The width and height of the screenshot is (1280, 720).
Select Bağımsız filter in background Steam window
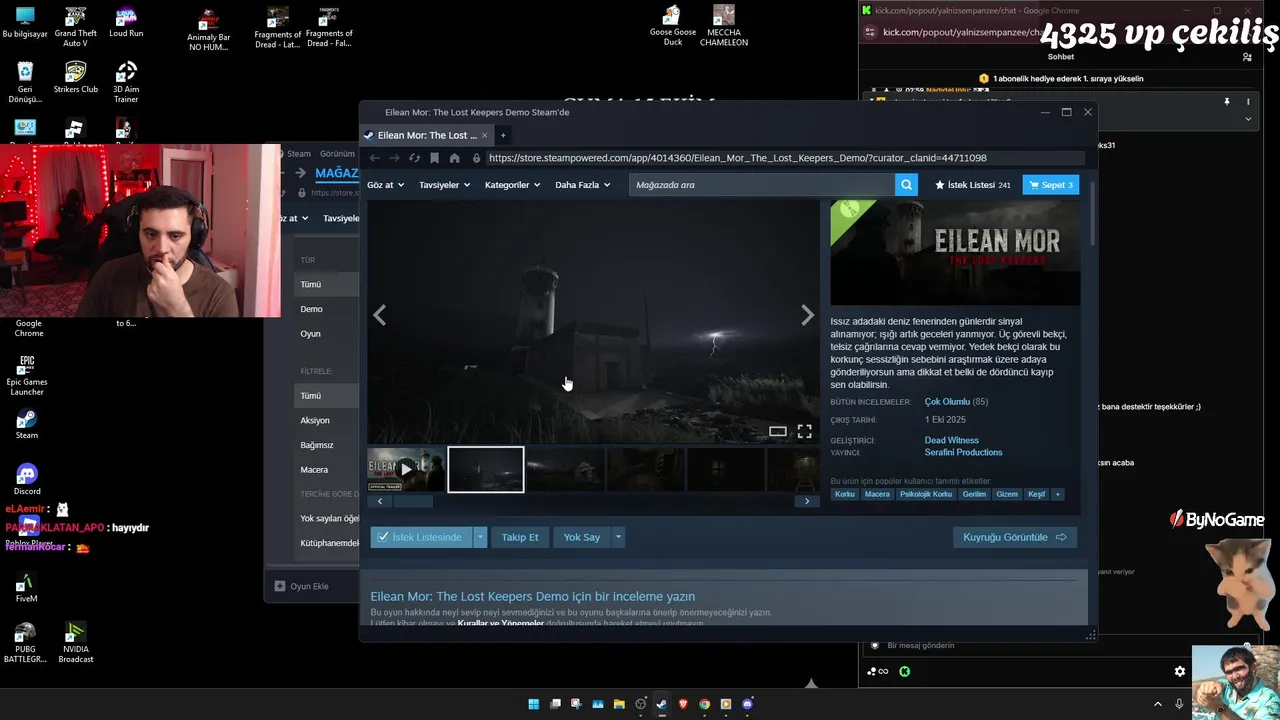click(317, 445)
